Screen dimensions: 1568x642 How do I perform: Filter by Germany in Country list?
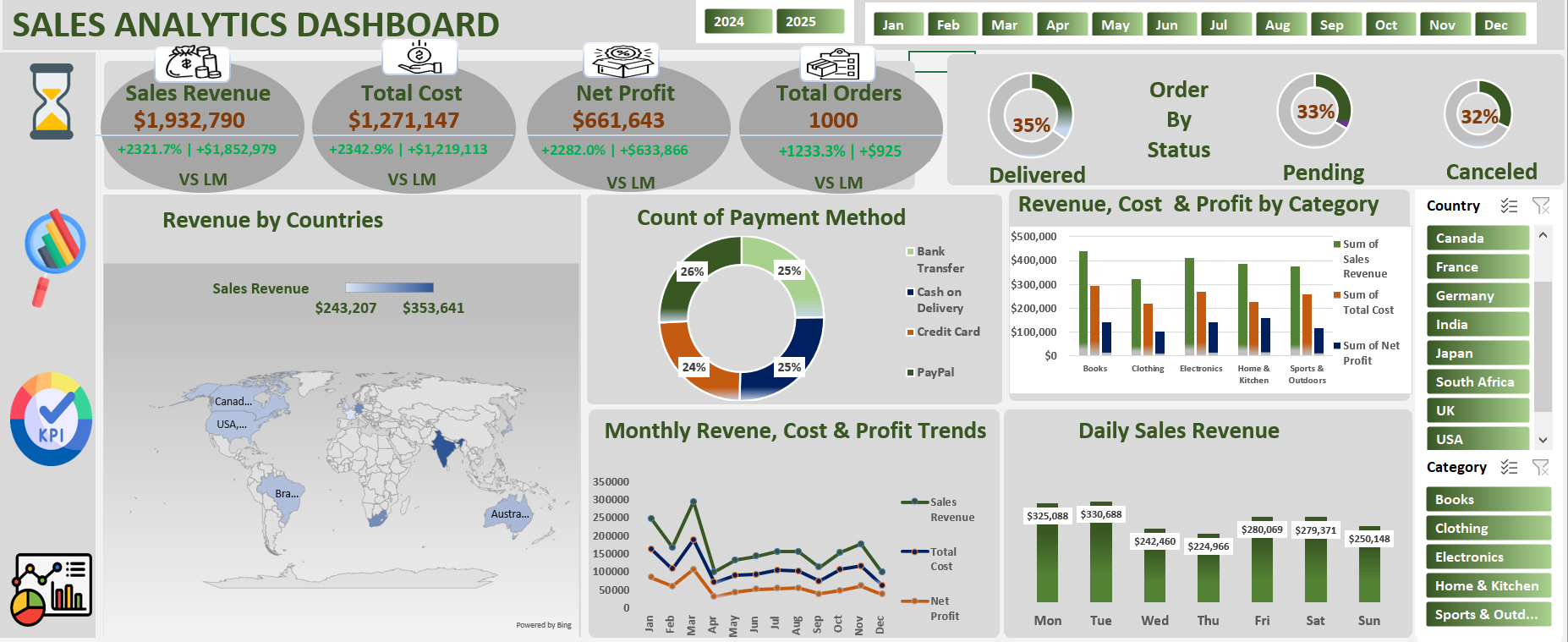(1478, 296)
